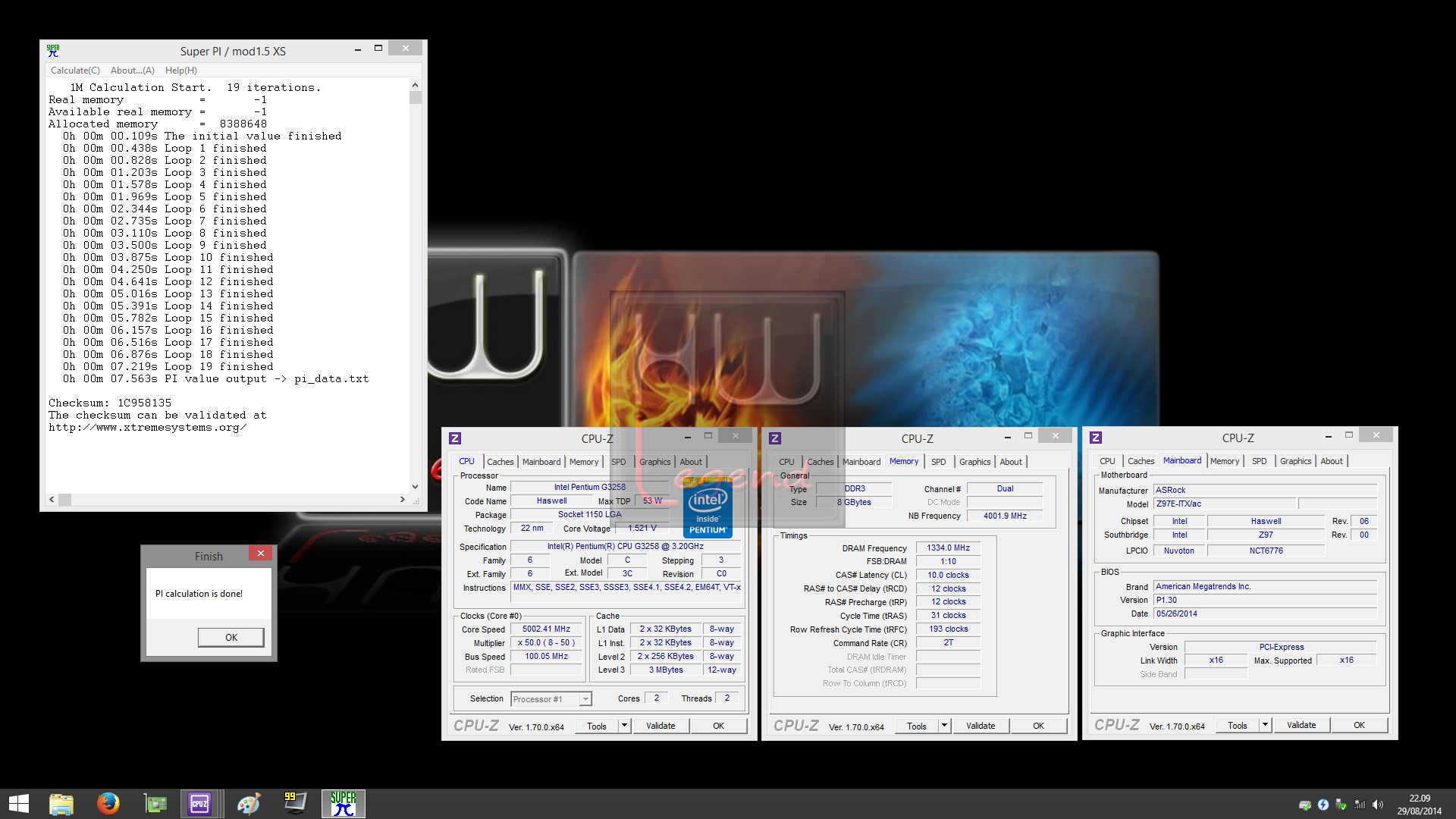Click the Z97E-ITX/ac model field
The width and height of the screenshot is (1456, 819).
pos(1224,504)
